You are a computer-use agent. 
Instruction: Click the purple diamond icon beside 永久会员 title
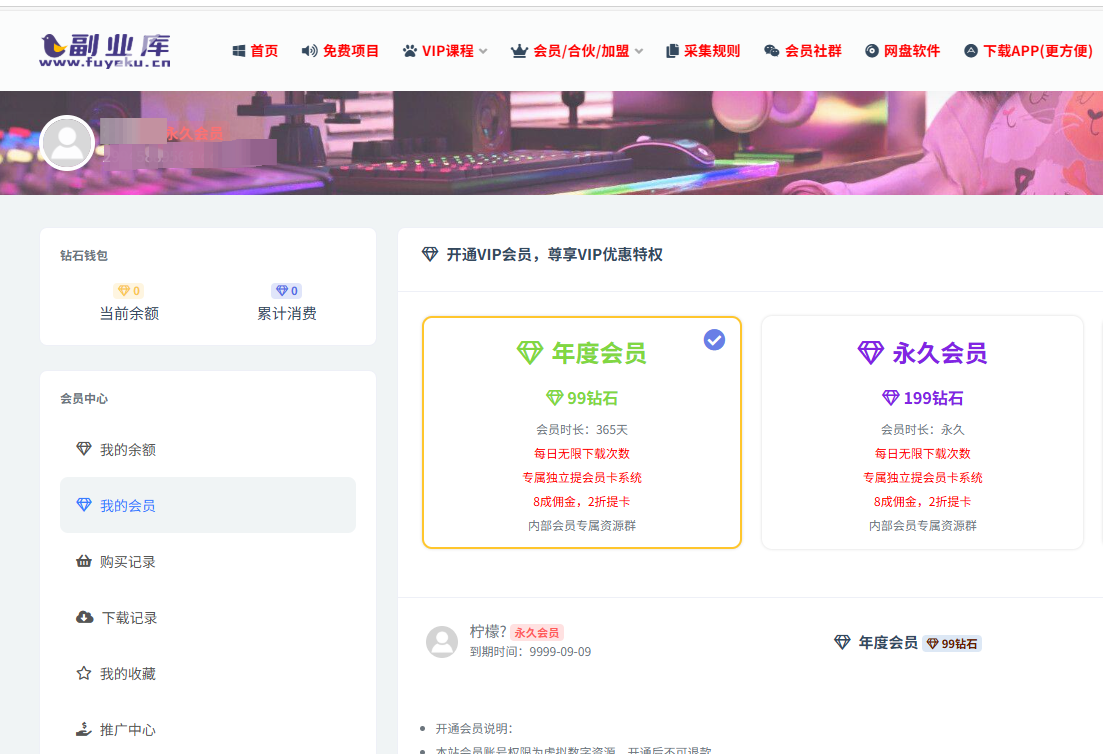click(870, 352)
